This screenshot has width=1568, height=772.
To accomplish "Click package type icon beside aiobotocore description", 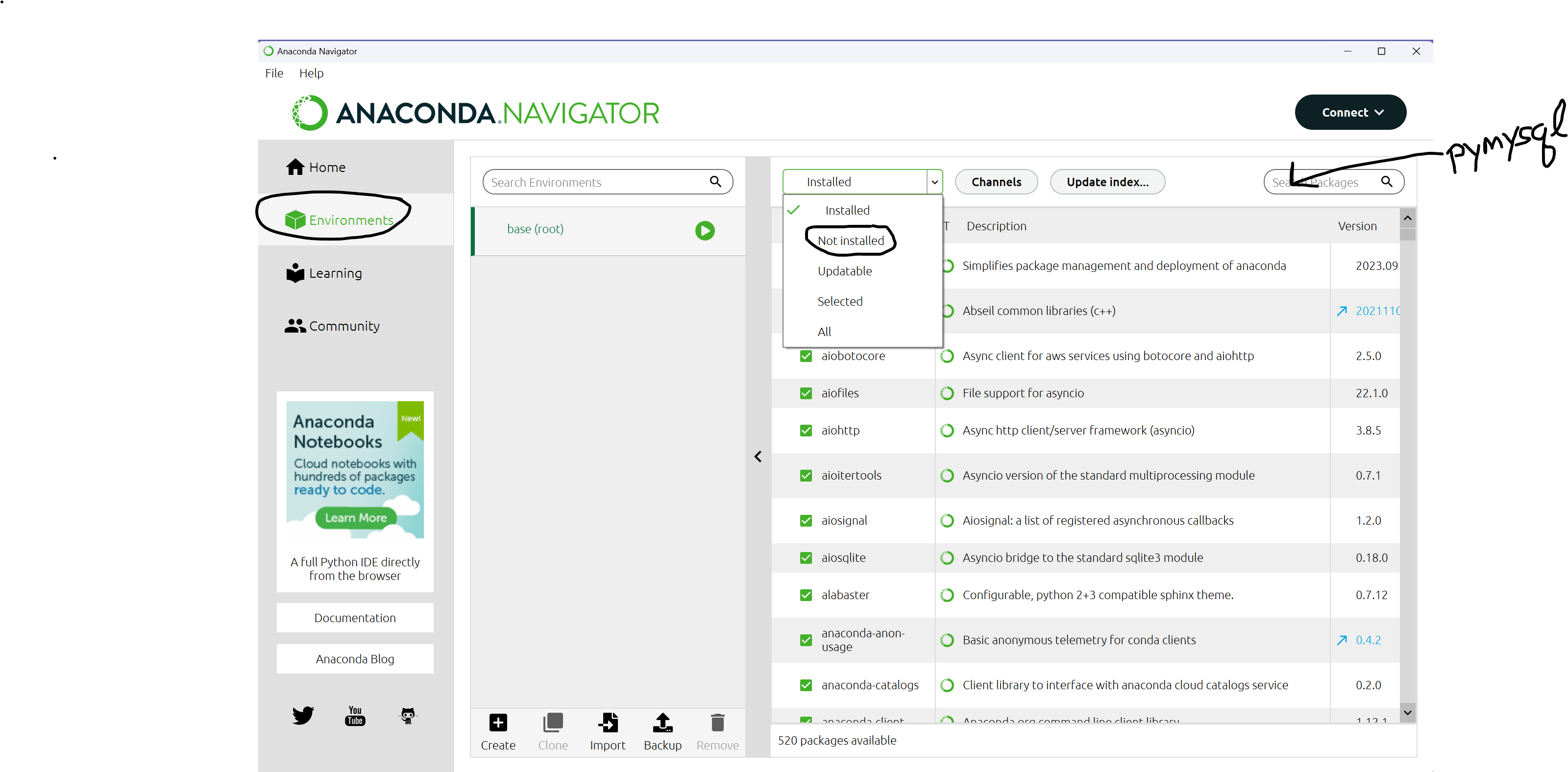I will point(947,356).
